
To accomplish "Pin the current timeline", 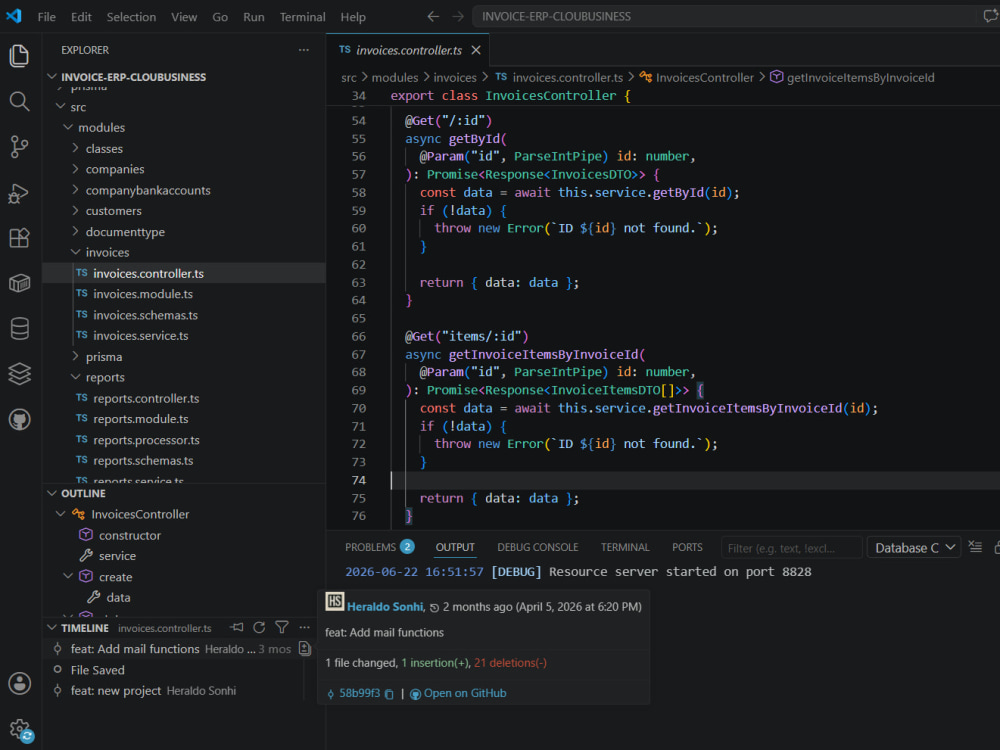I will click(237, 628).
